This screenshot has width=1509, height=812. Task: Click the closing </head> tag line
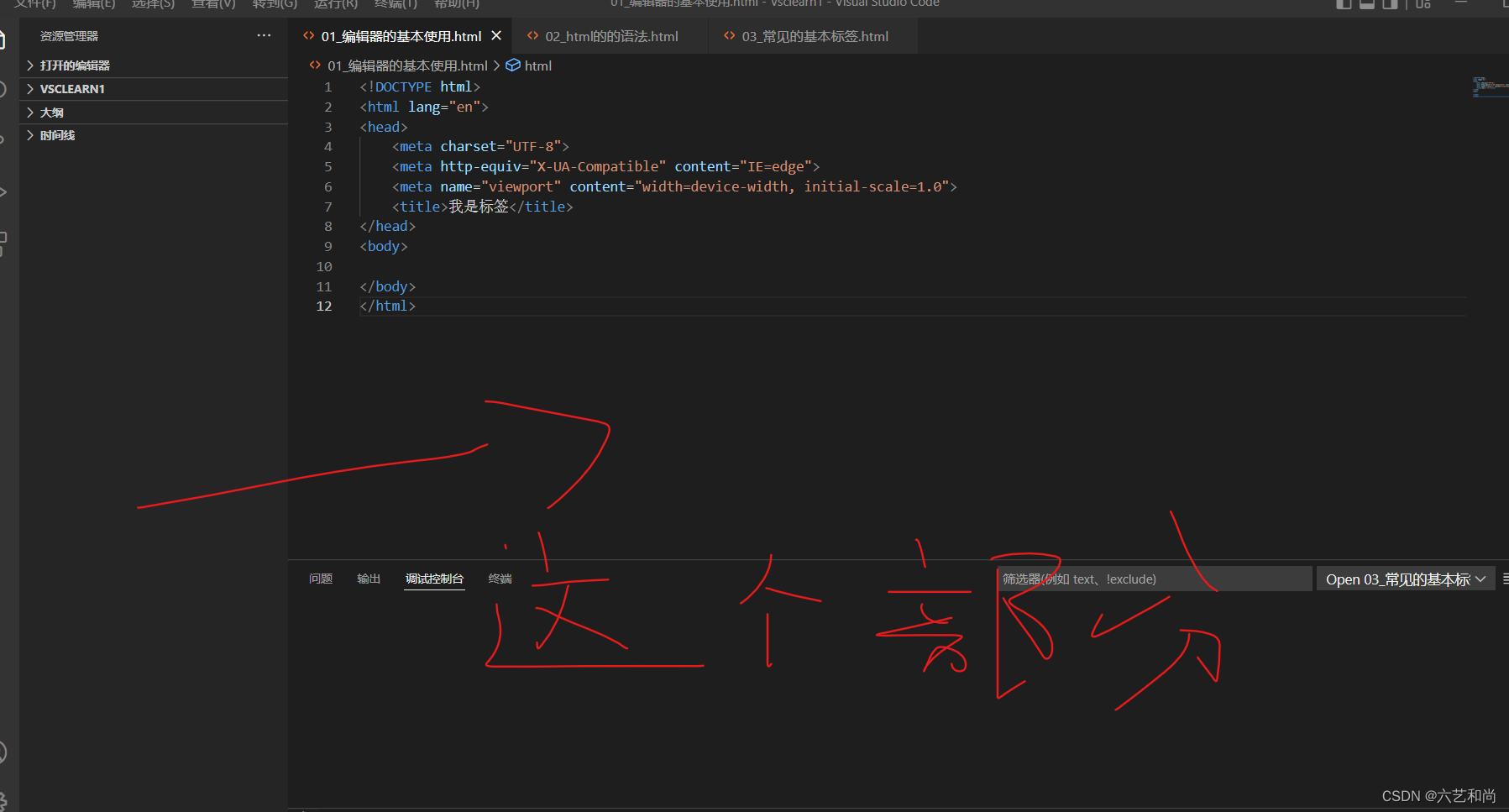click(388, 226)
